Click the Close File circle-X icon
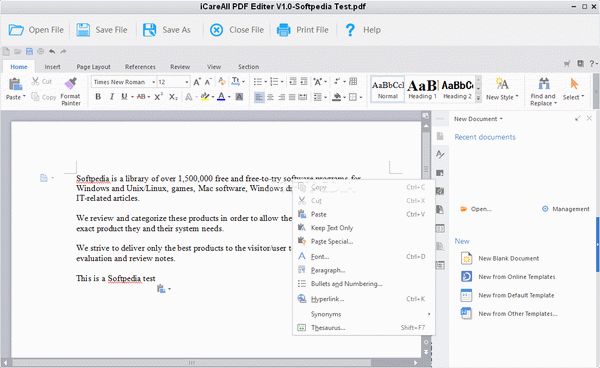Viewport: 600px width, 368px height. coord(217,30)
